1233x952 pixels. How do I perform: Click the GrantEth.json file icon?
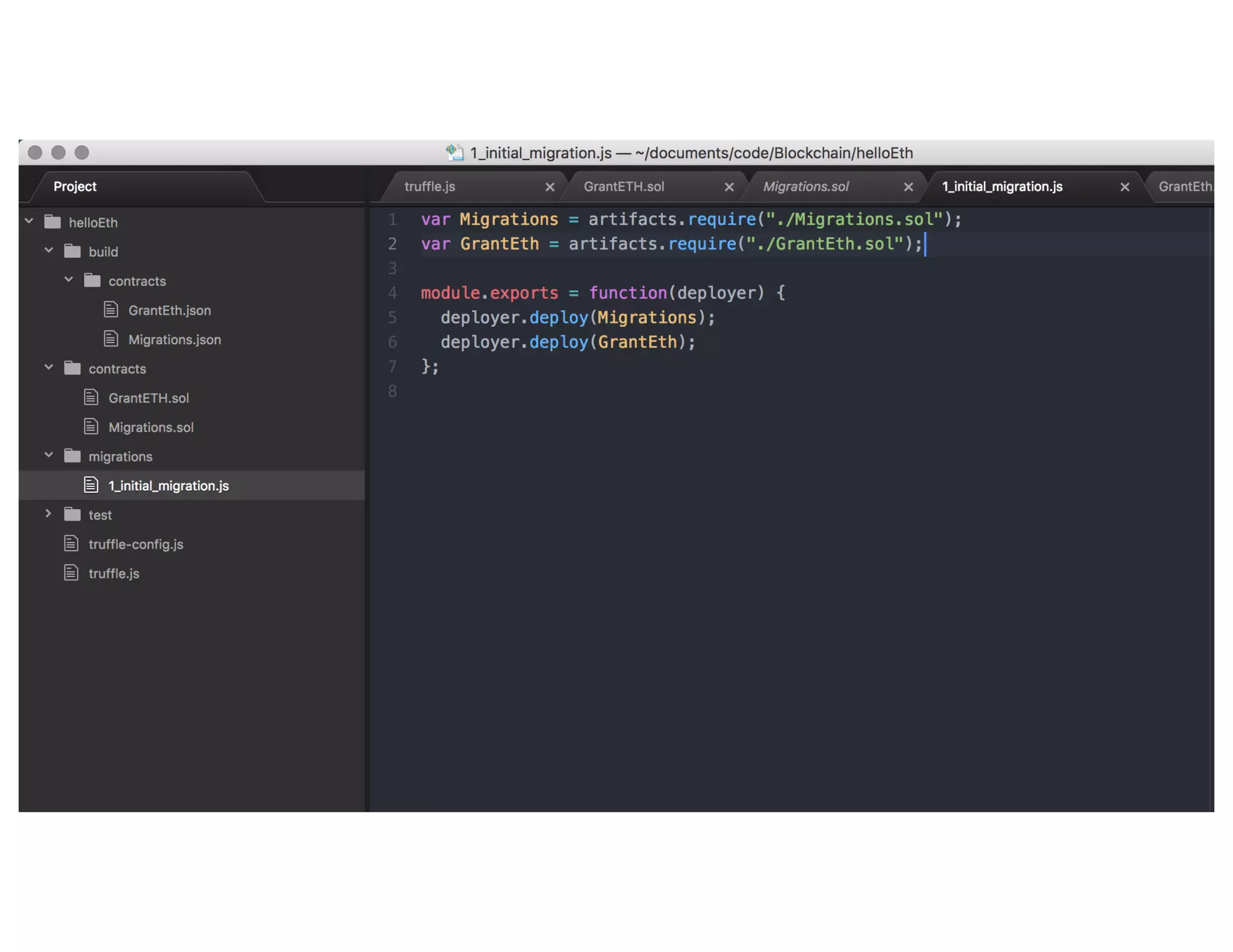click(111, 310)
